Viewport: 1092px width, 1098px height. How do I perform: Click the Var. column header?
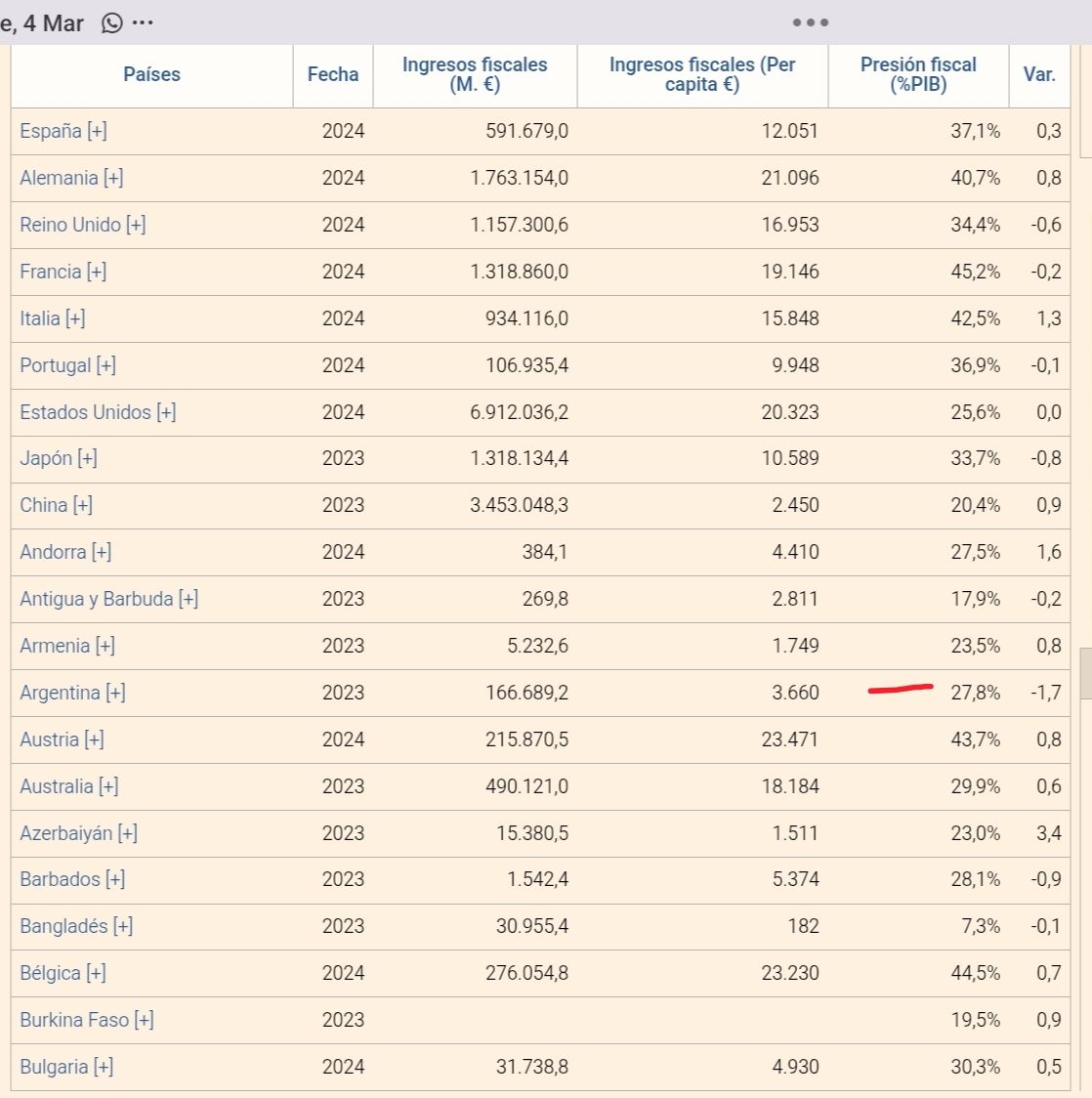point(1039,74)
